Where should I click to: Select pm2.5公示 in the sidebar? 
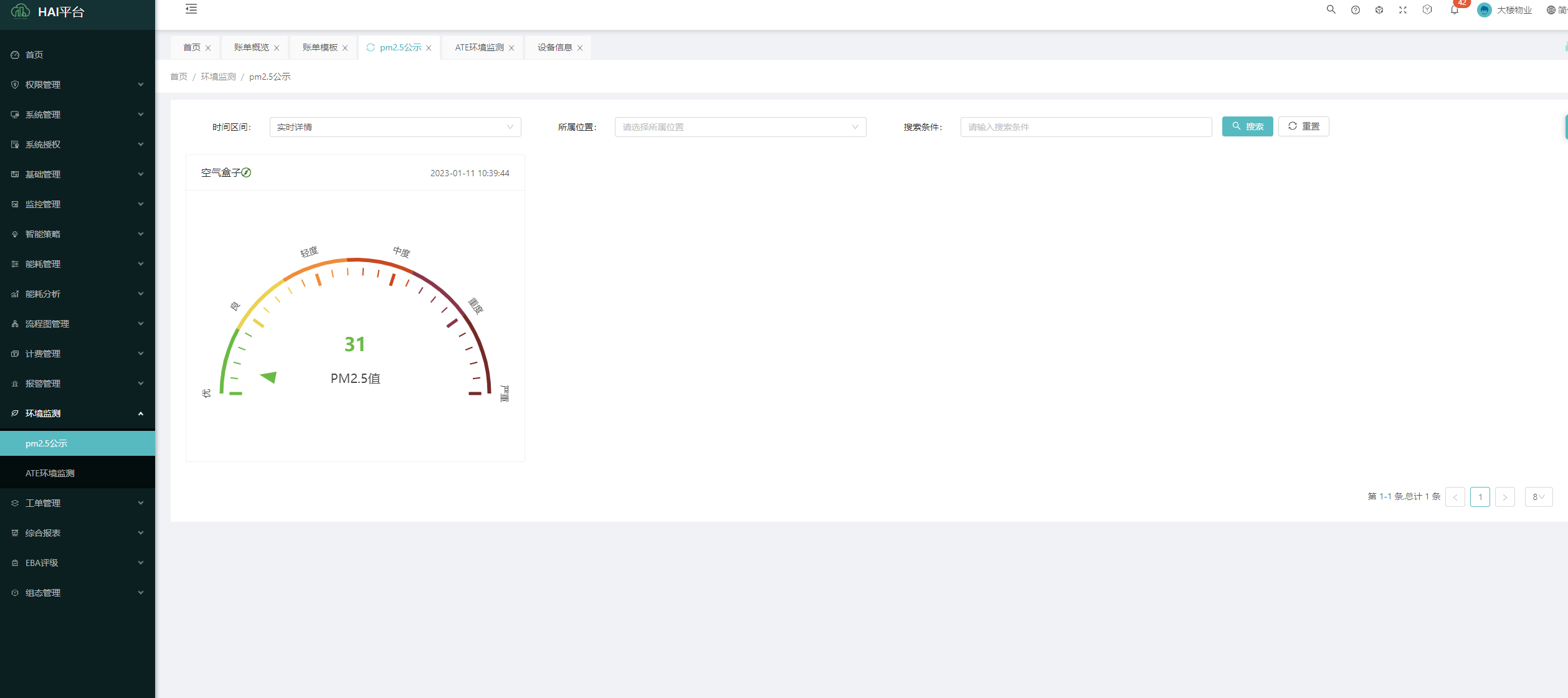pyautogui.click(x=77, y=443)
